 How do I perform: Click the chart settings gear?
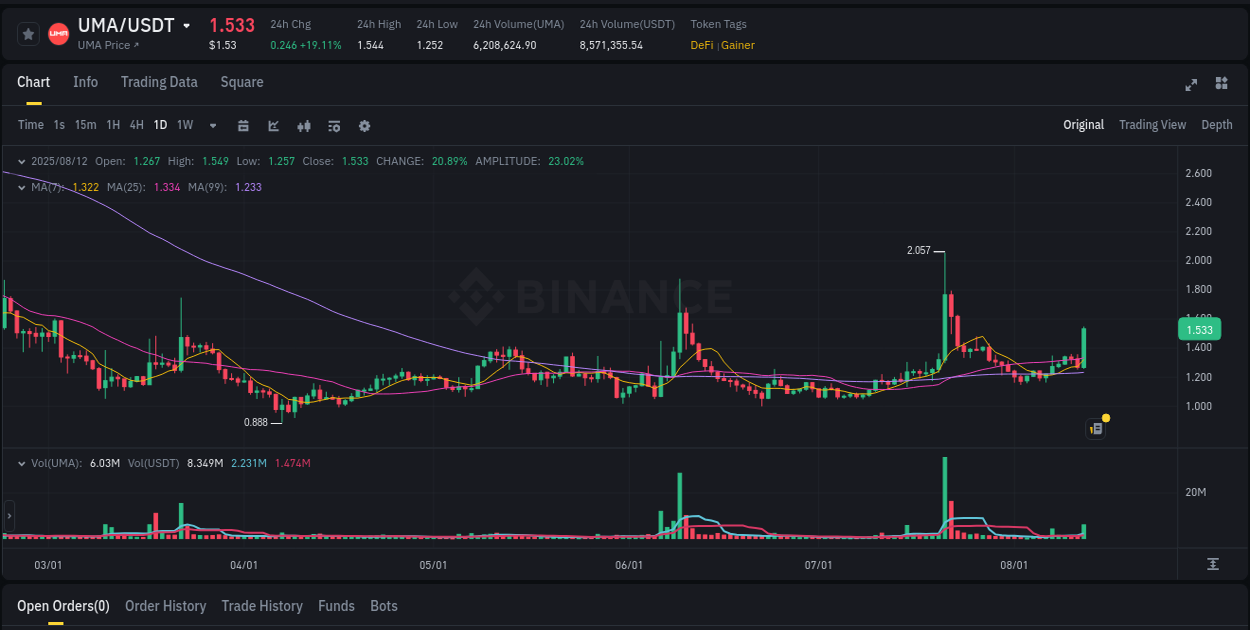[364, 125]
